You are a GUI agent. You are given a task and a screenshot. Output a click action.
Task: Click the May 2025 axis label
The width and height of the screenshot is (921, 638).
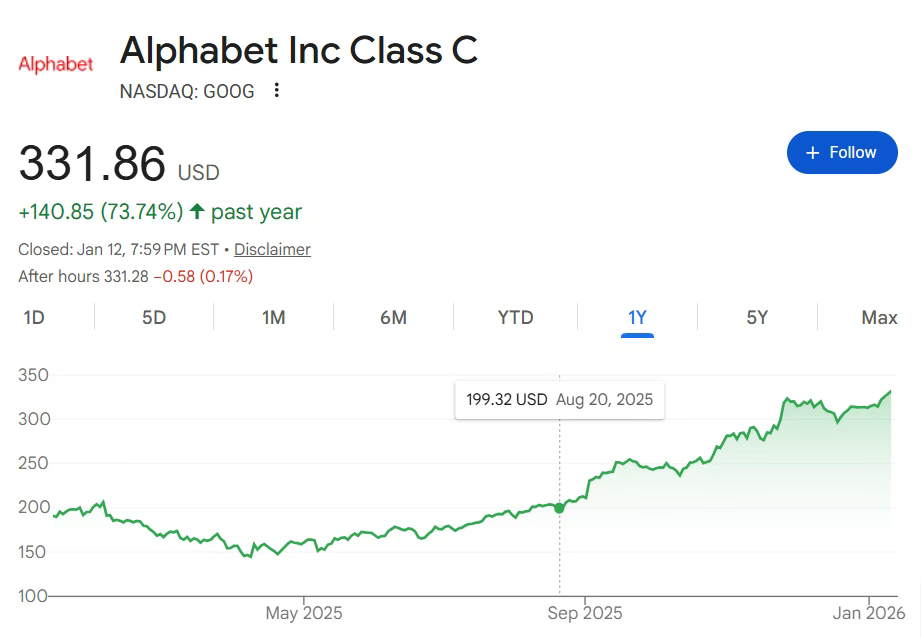pyautogui.click(x=303, y=613)
